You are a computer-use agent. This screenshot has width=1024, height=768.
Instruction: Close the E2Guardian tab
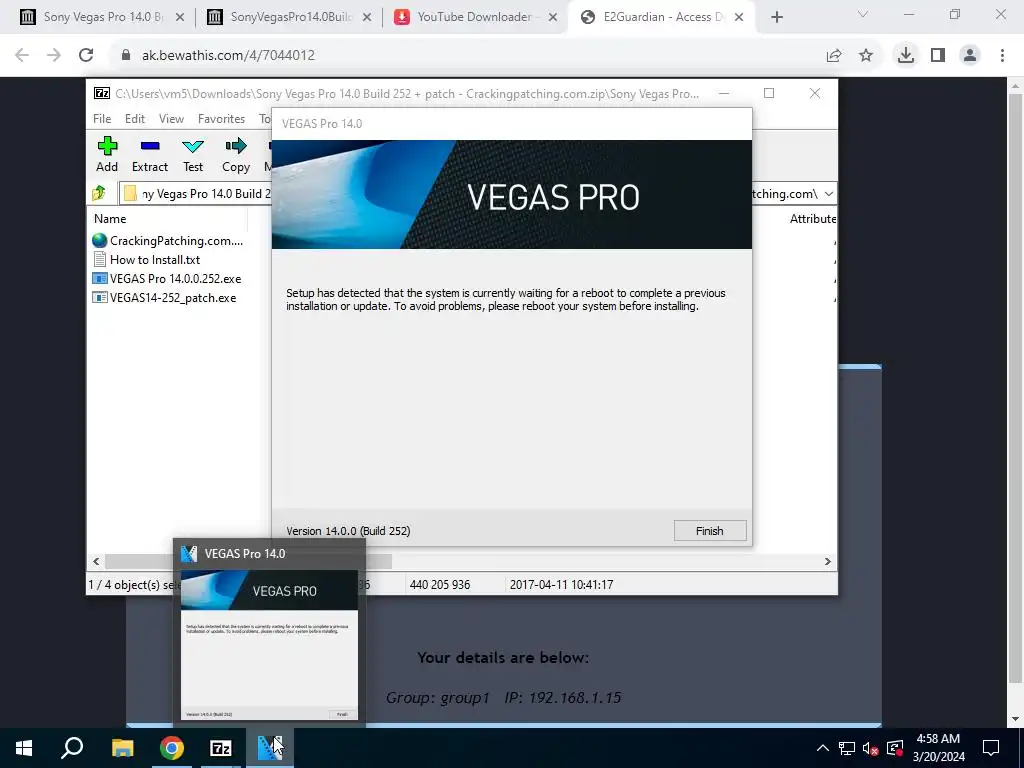coord(739,18)
